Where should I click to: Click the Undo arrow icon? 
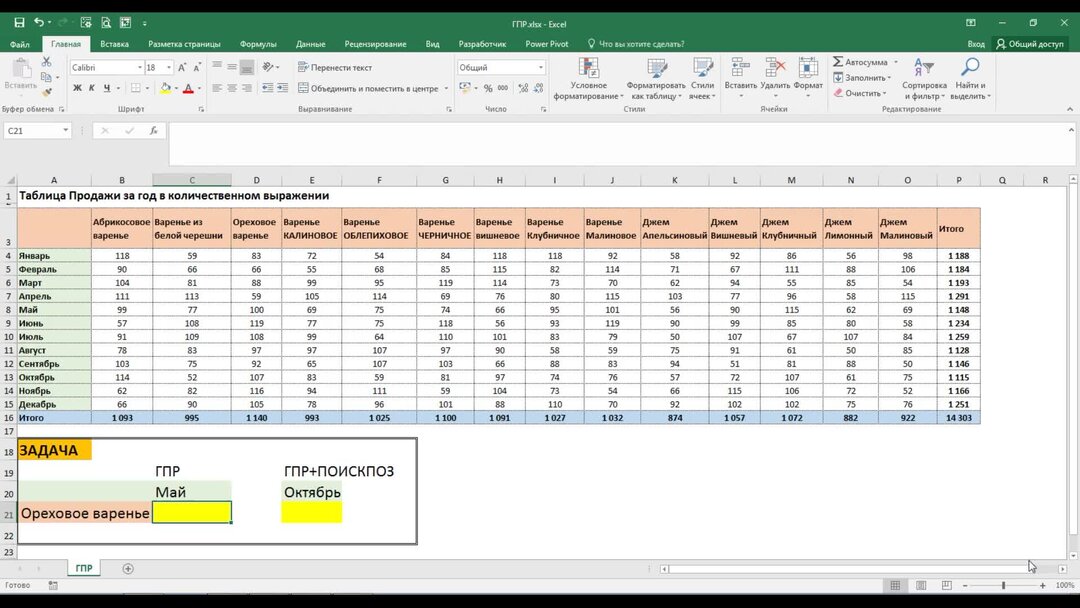(39, 23)
